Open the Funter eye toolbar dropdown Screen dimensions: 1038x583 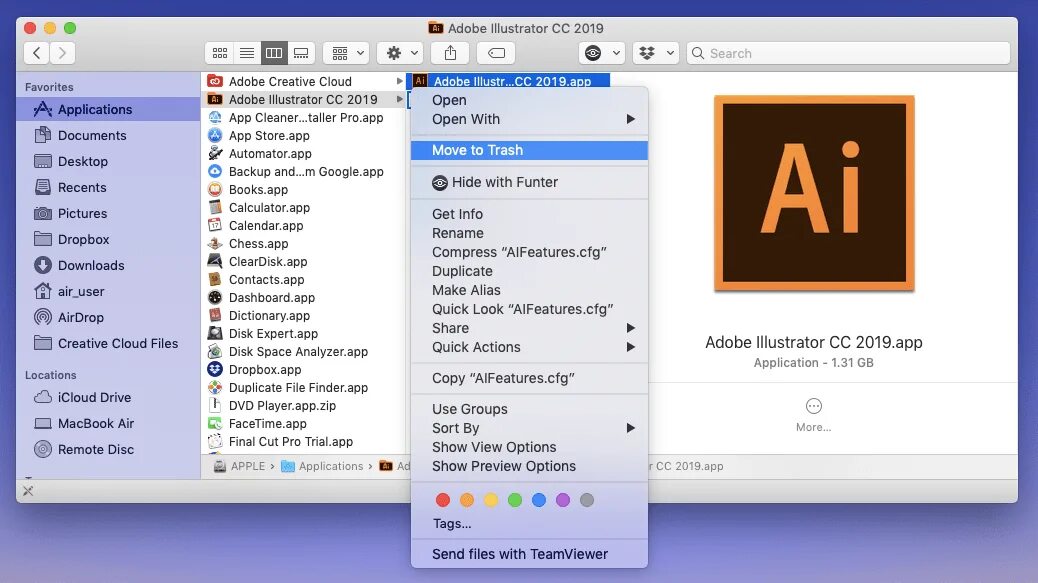601,53
